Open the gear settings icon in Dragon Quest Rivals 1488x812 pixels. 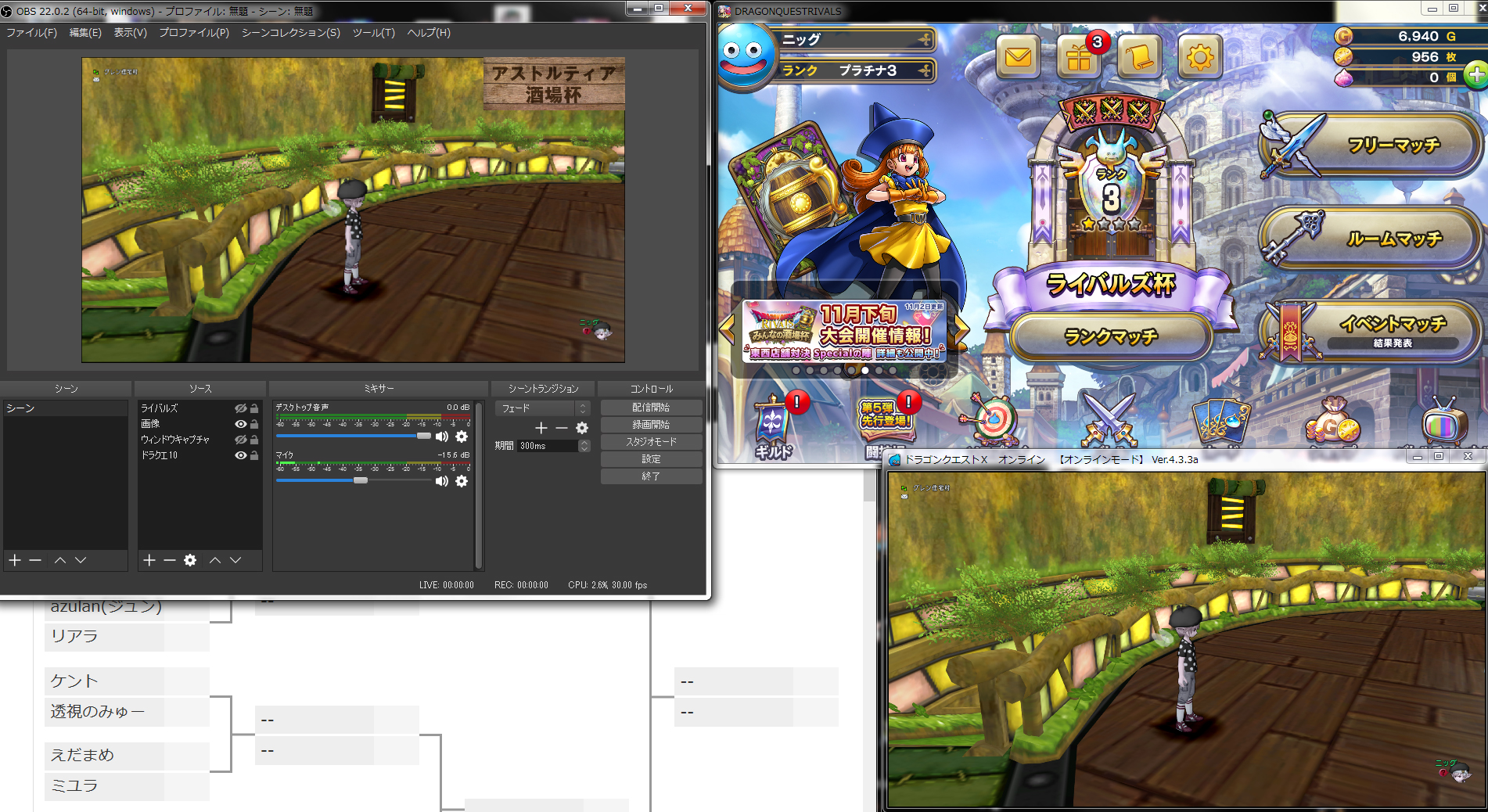coord(1199,56)
